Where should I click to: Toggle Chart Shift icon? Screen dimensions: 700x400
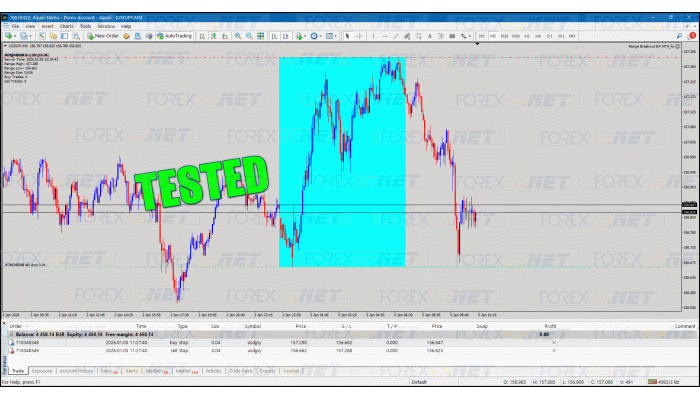click(x=286, y=36)
